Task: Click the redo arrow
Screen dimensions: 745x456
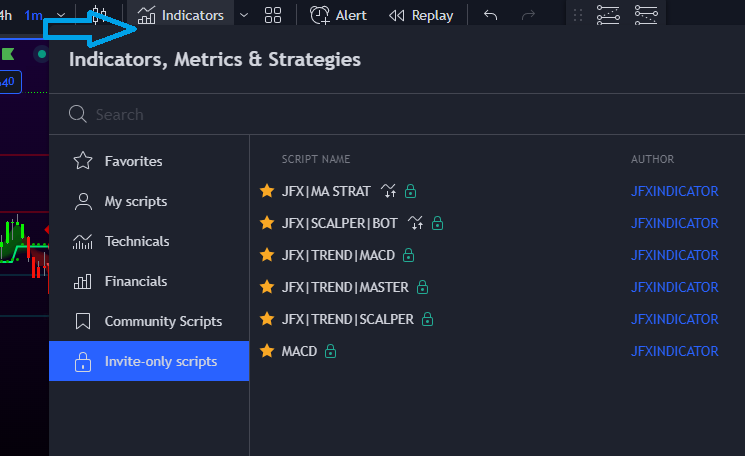Action: 529,15
